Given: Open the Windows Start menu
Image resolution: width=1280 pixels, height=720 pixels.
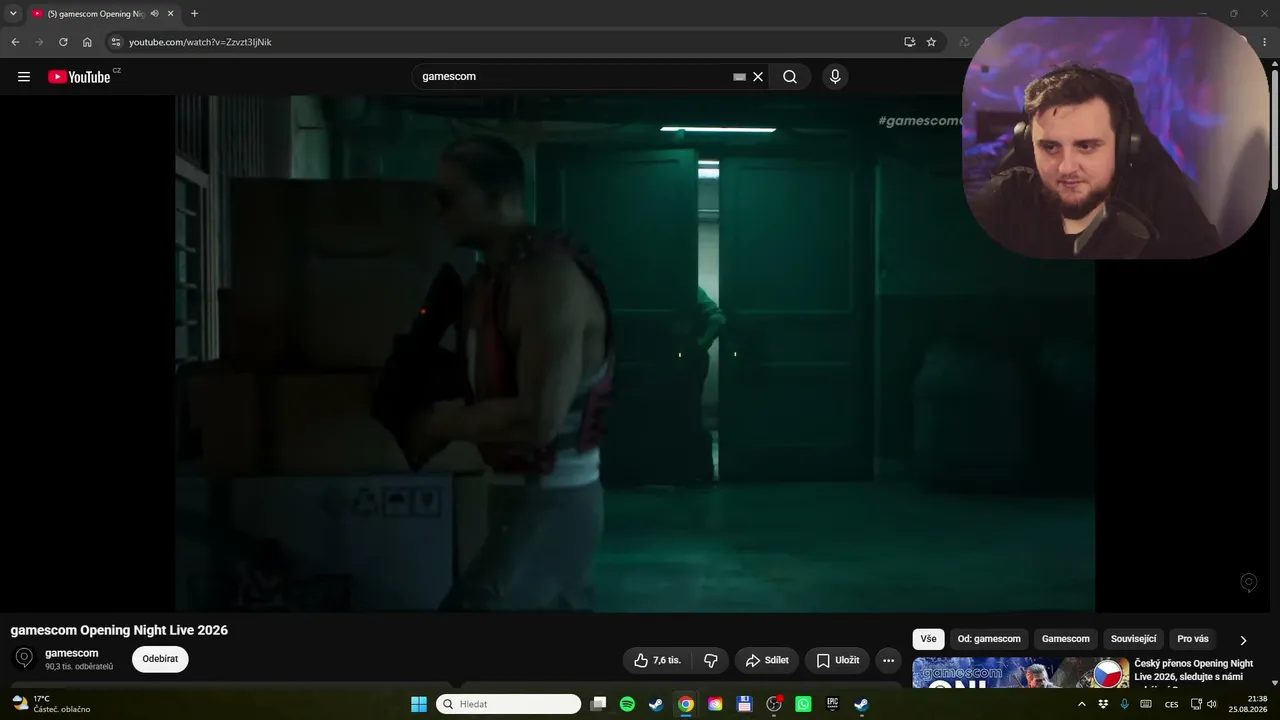Looking at the screenshot, I should point(419,704).
